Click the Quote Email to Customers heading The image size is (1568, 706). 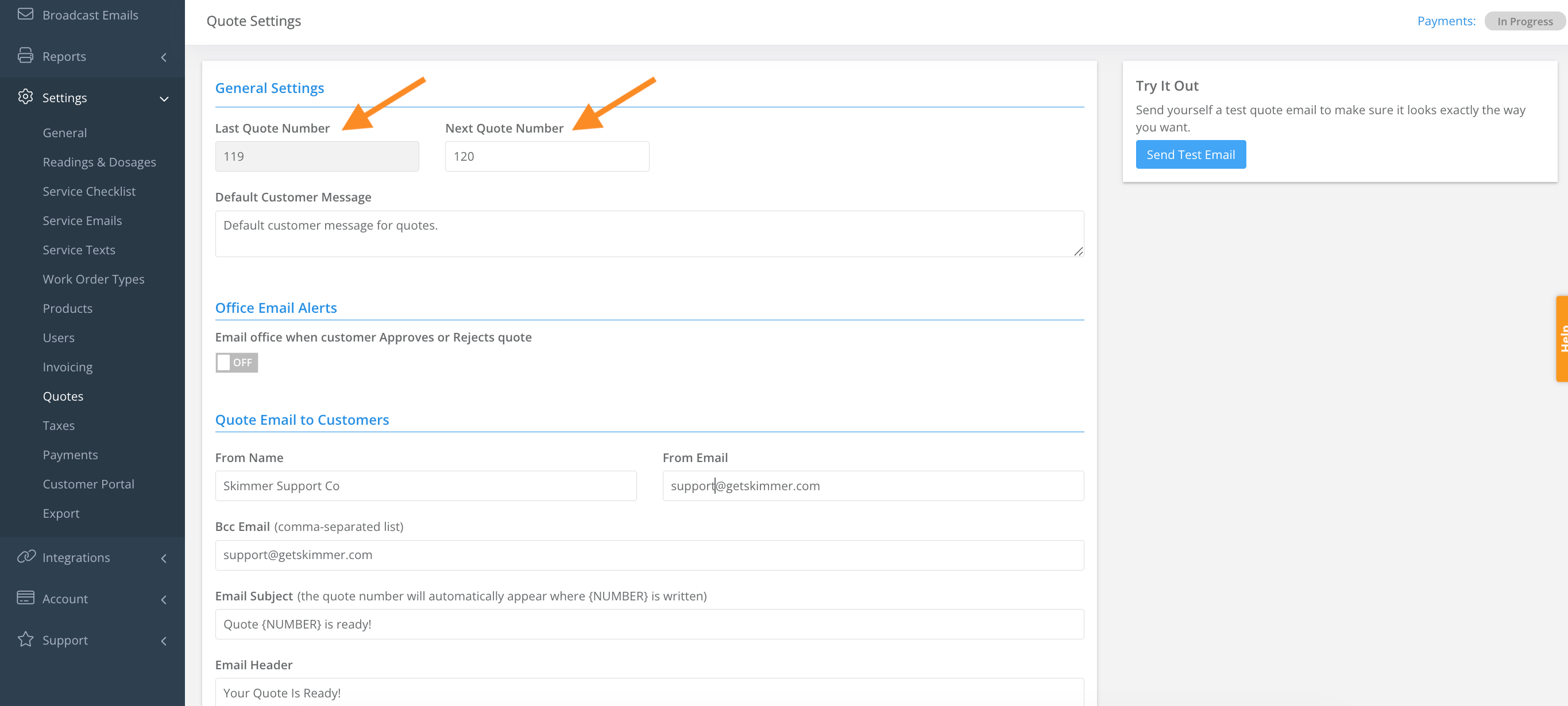[x=302, y=420]
